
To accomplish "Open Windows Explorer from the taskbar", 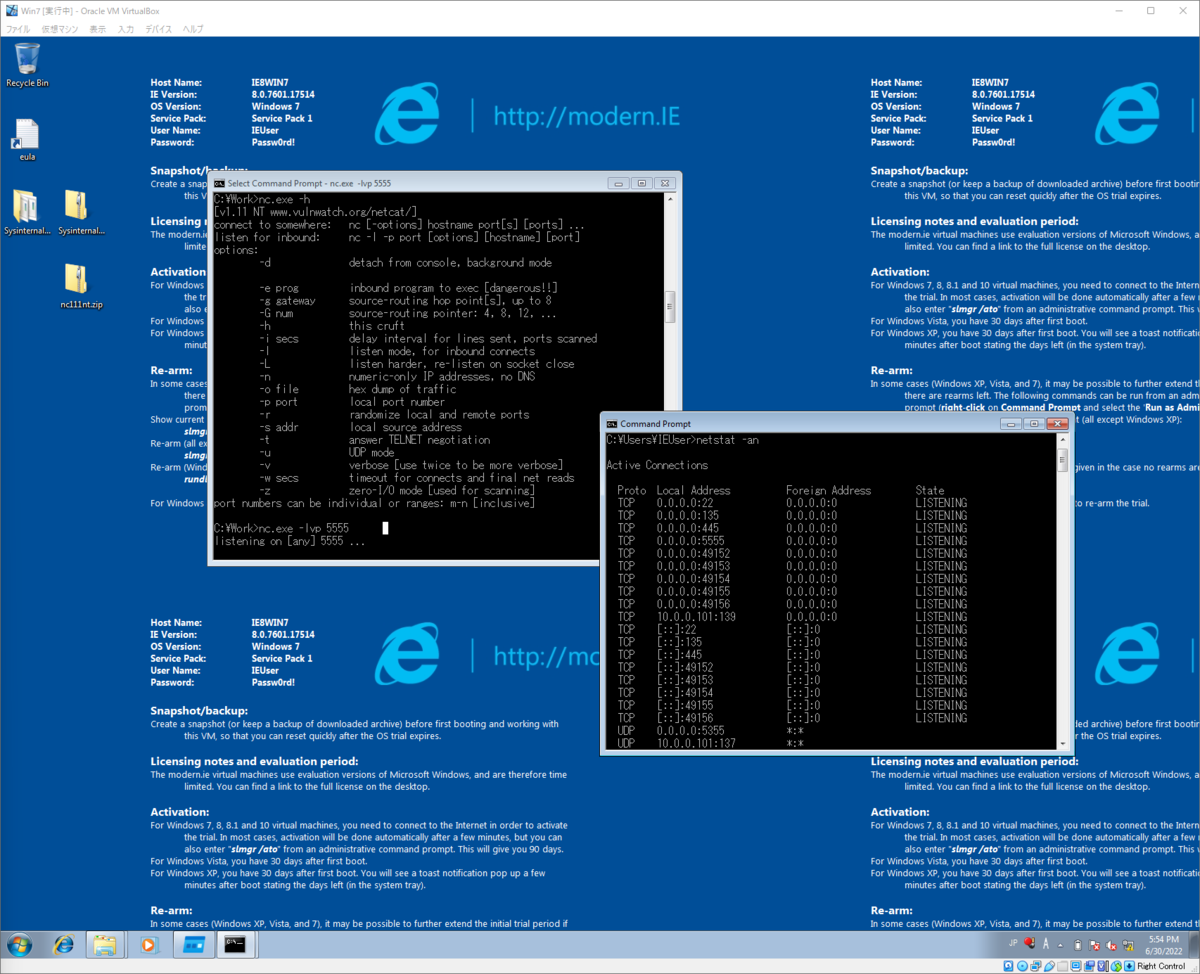I will [x=106, y=944].
